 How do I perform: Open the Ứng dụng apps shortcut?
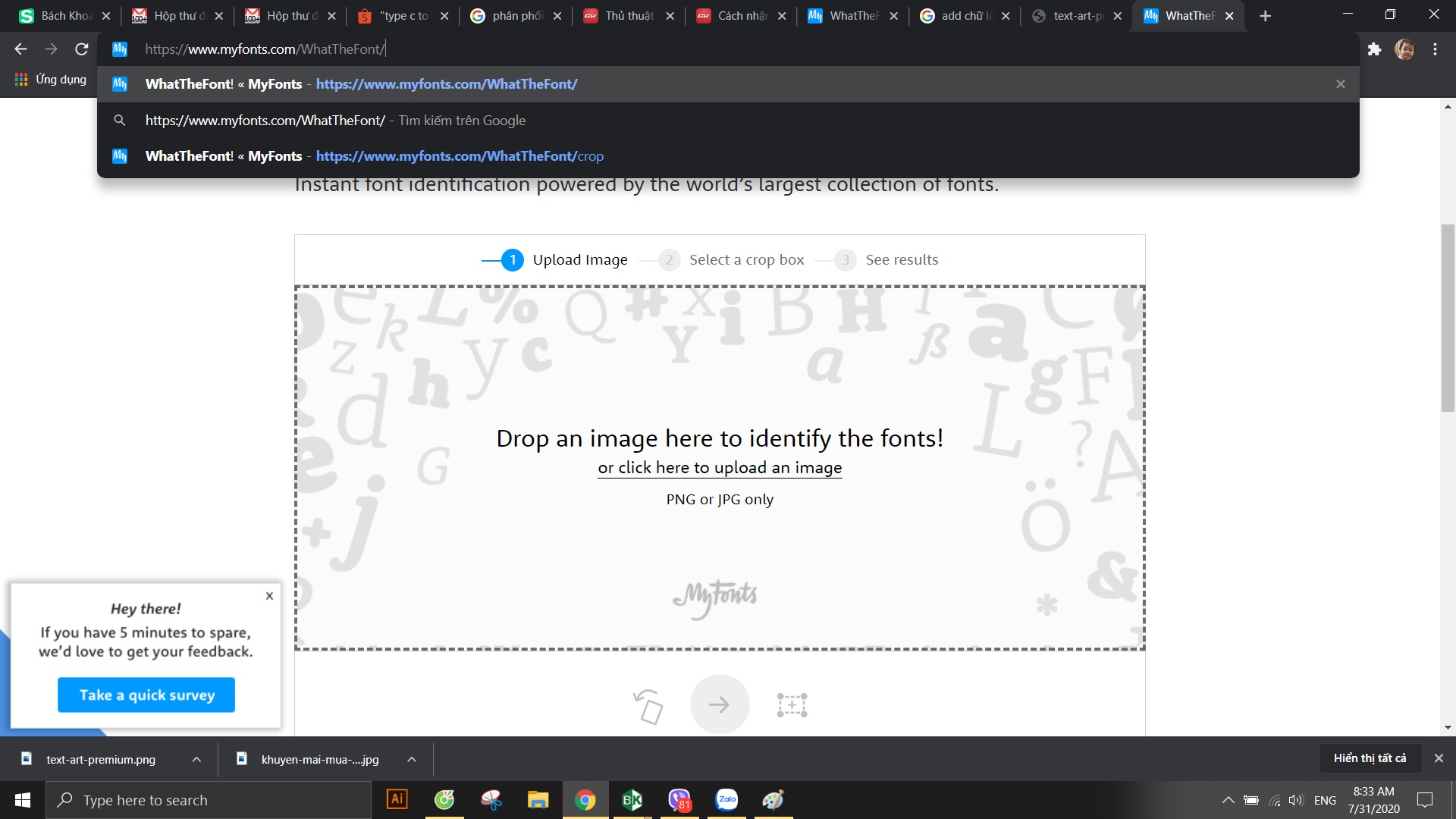click(50, 79)
